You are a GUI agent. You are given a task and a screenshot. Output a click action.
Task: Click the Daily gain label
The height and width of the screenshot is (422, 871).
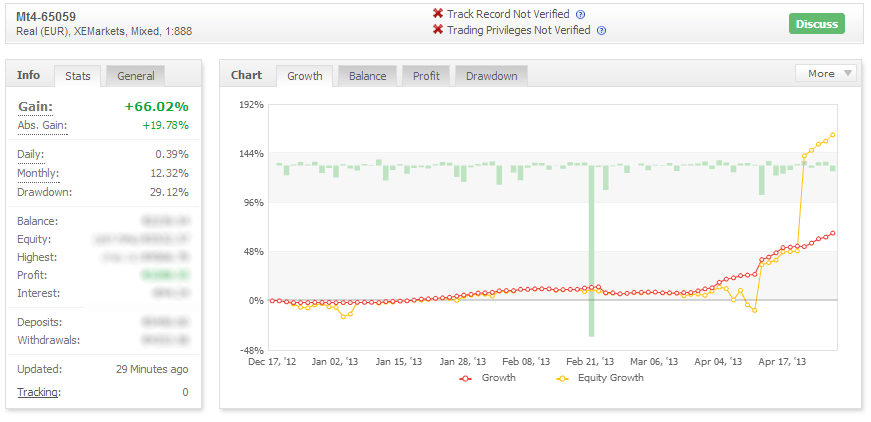(31, 154)
